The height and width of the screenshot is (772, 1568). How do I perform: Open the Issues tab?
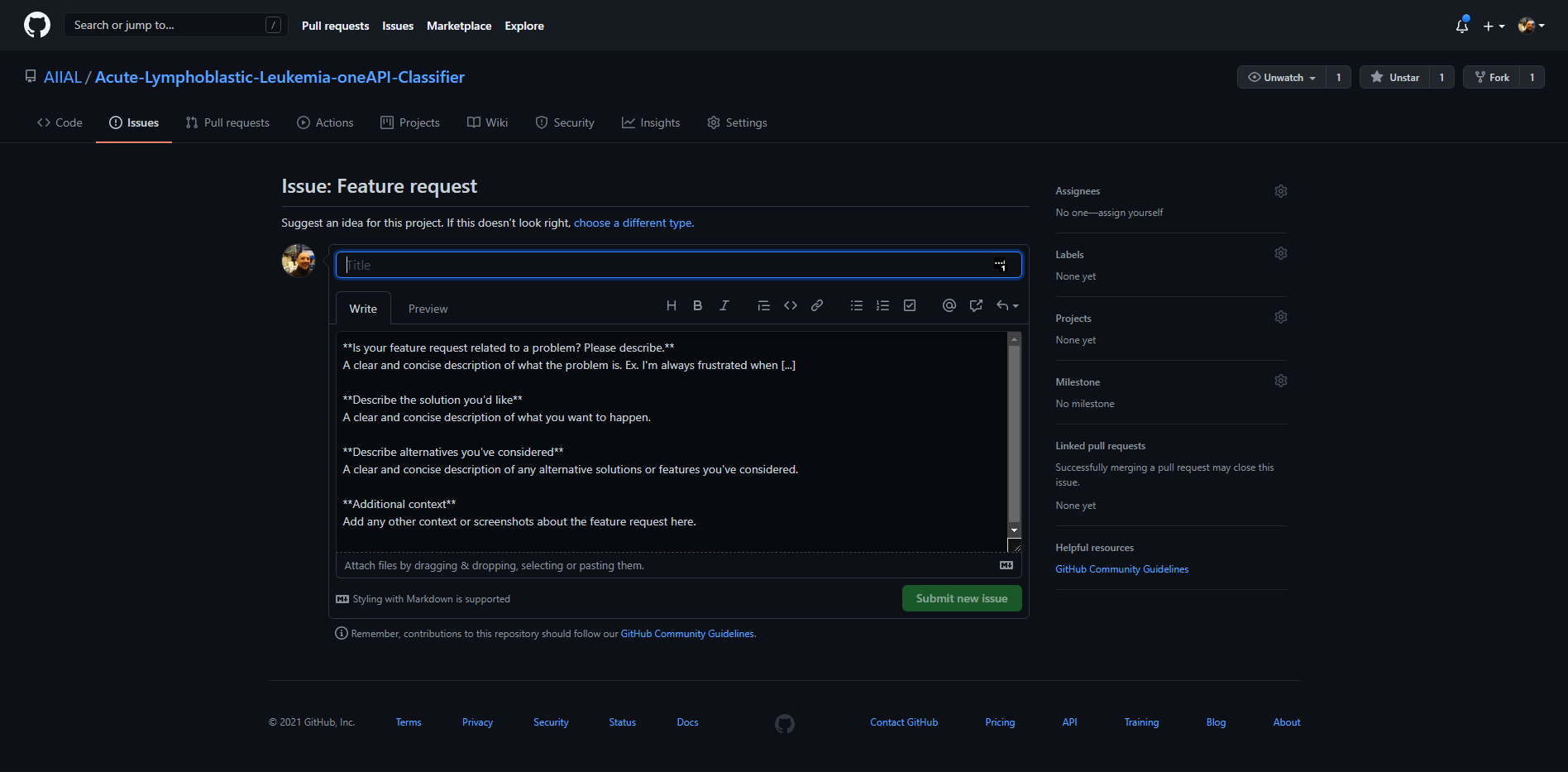click(134, 122)
